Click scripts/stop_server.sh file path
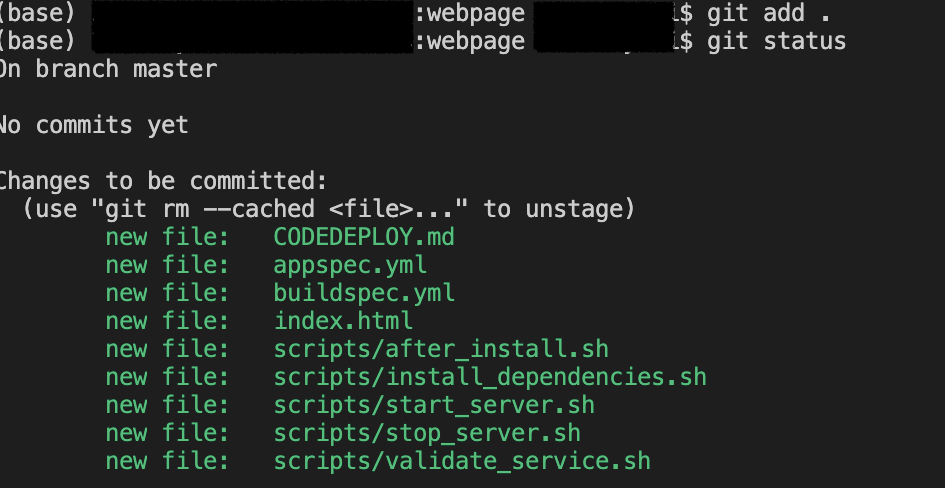The image size is (945, 488). 427,433
